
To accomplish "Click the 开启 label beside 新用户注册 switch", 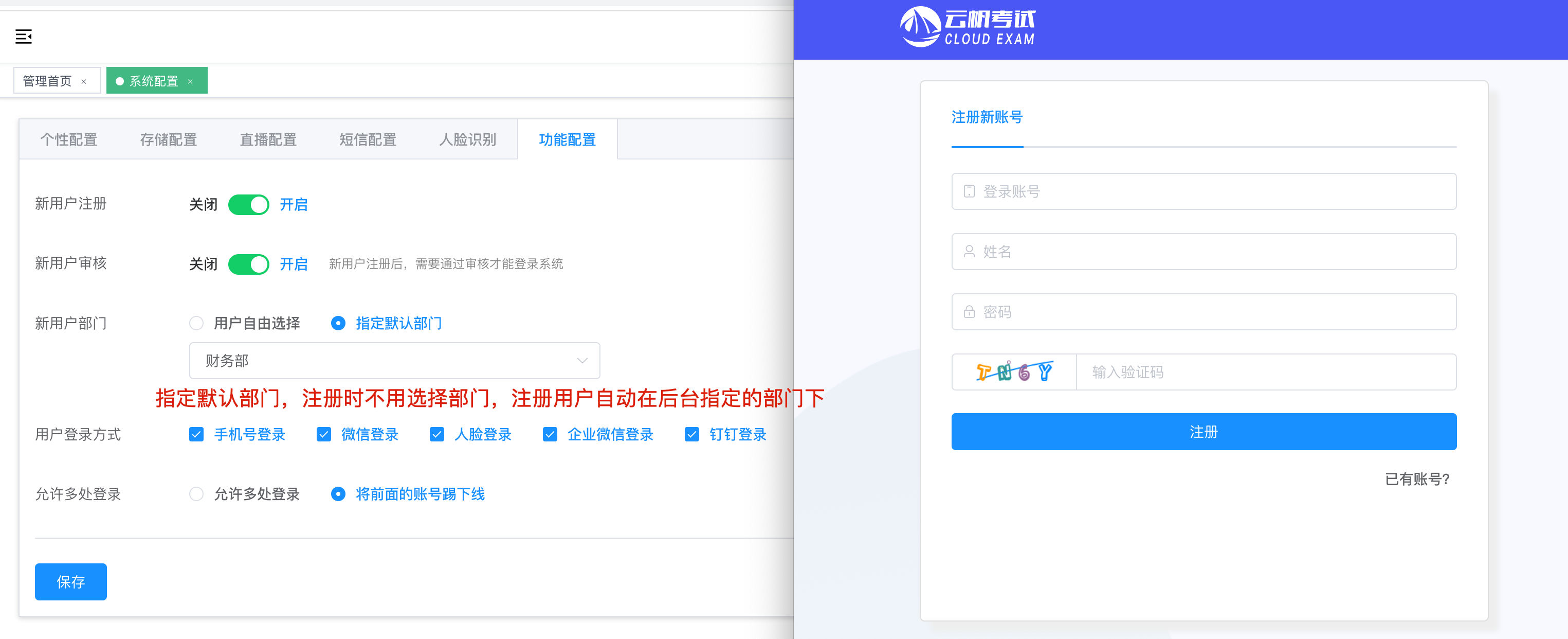I will (294, 205).
